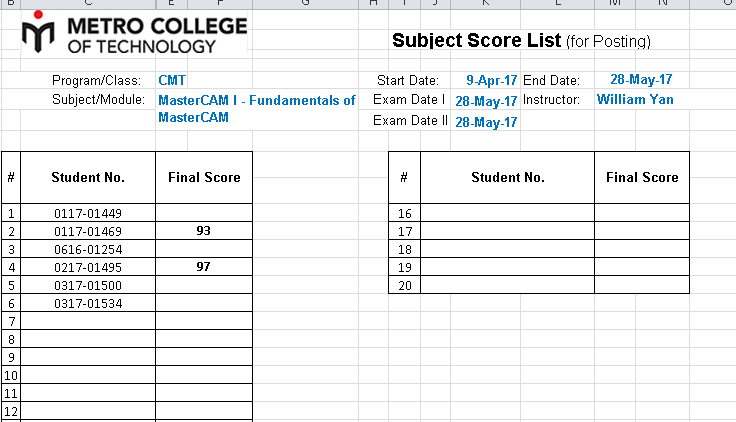Select the final score 93 cell

(204, 231)
